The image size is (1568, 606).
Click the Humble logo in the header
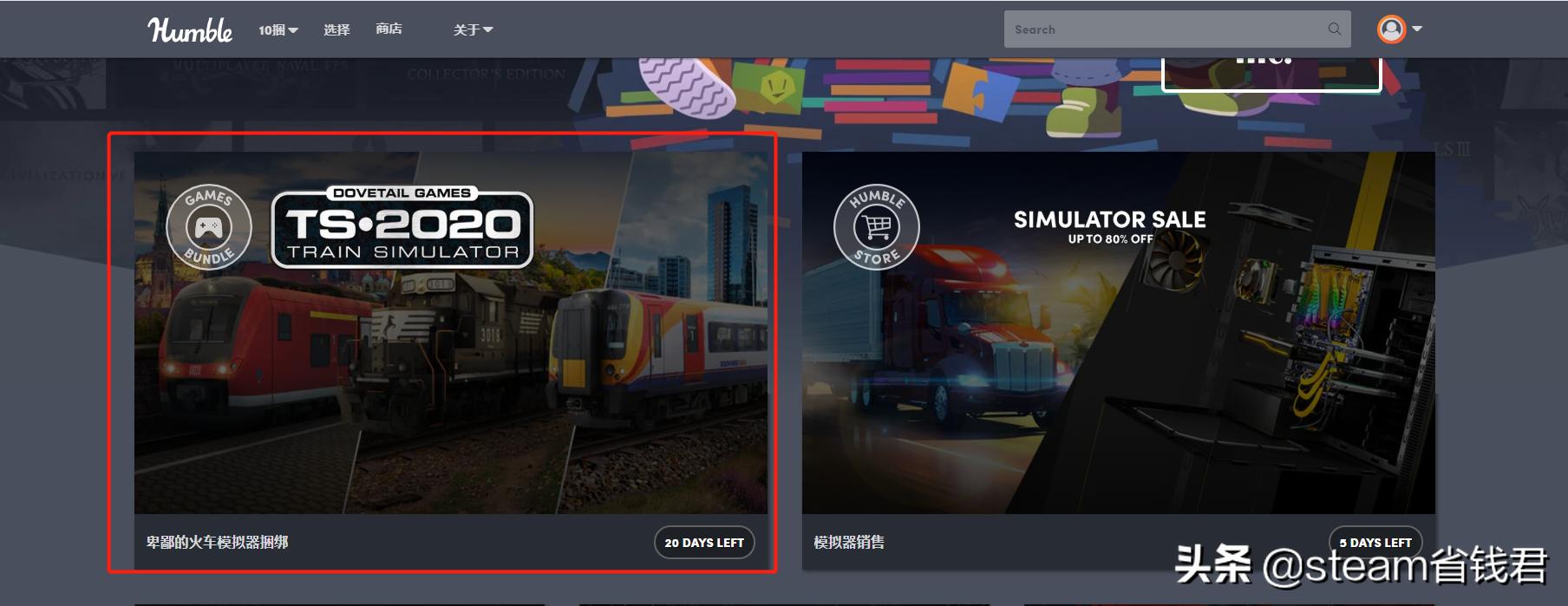pos(190,30)
